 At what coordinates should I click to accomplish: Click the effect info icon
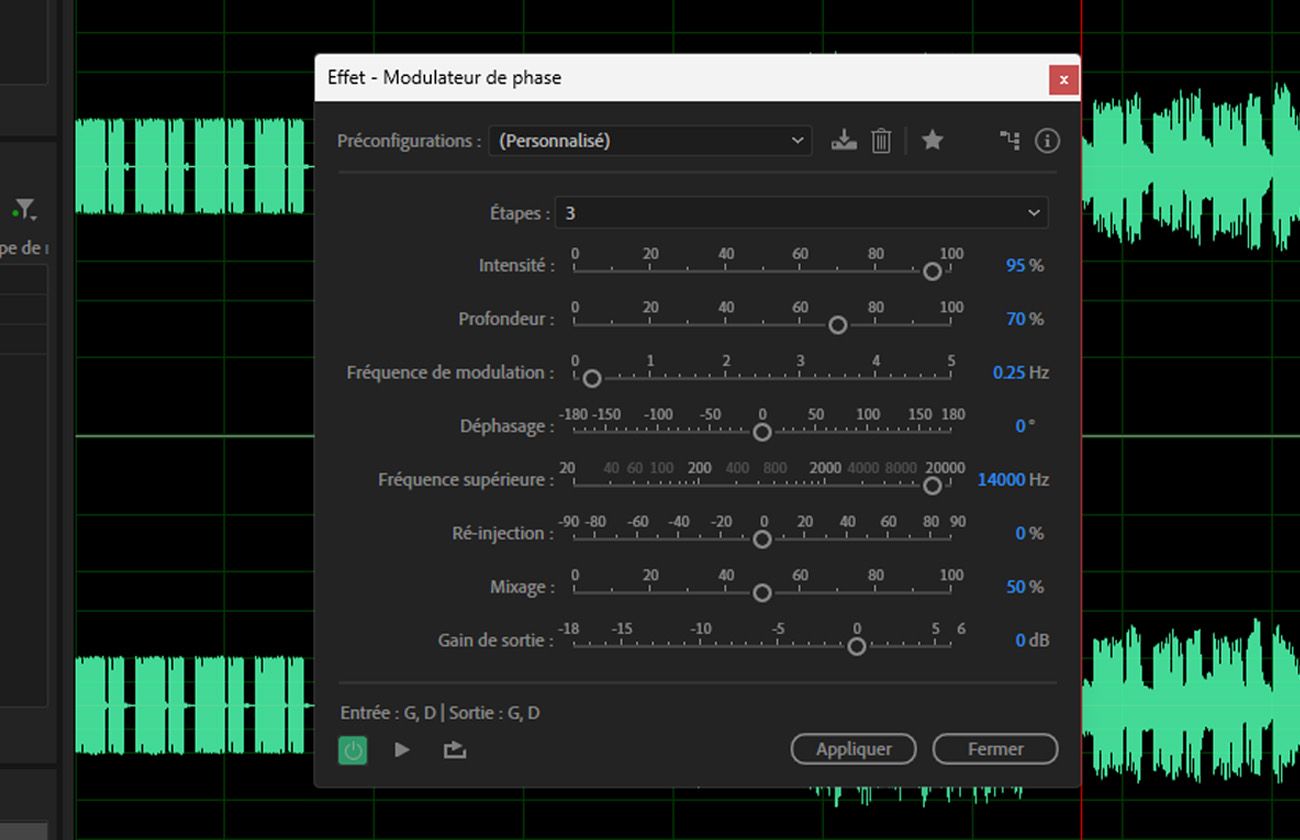[1046, 140]
